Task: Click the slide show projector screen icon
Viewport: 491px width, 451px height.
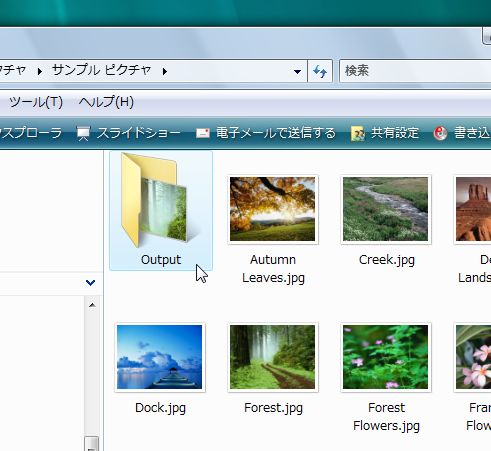Action: coord(83,134)
